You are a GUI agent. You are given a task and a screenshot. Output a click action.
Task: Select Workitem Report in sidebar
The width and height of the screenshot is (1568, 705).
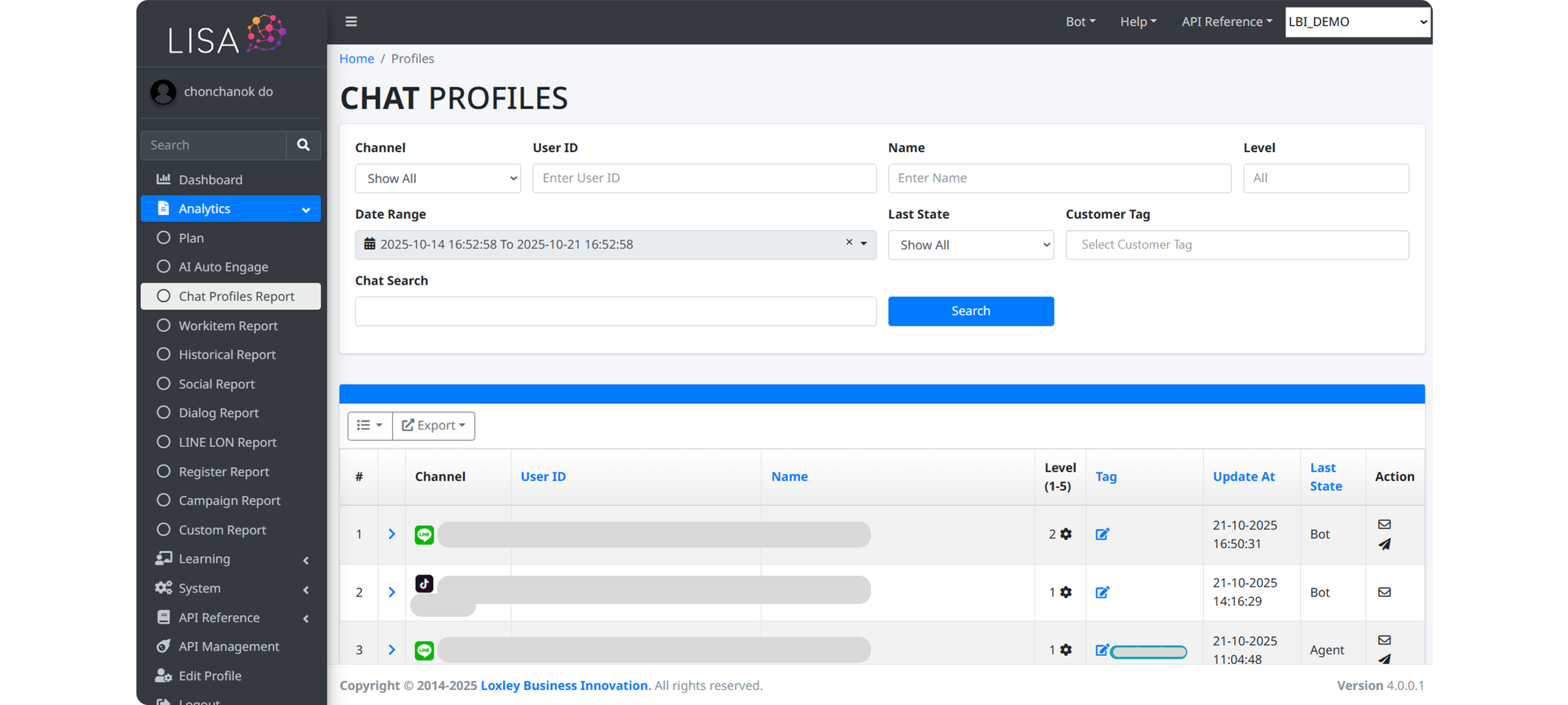tap(228, 325)
